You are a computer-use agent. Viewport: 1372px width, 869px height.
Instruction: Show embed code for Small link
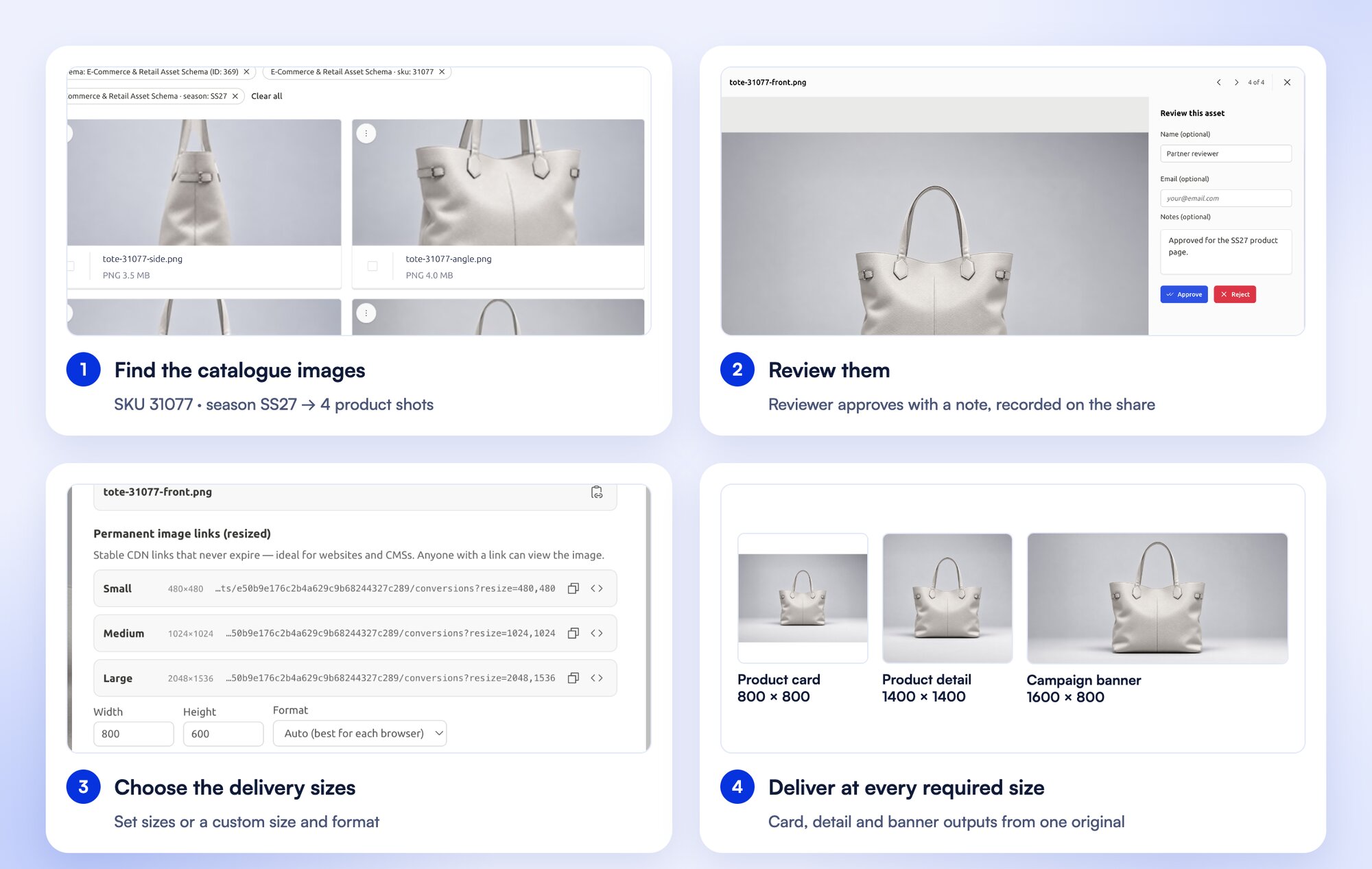pos(597,588)
